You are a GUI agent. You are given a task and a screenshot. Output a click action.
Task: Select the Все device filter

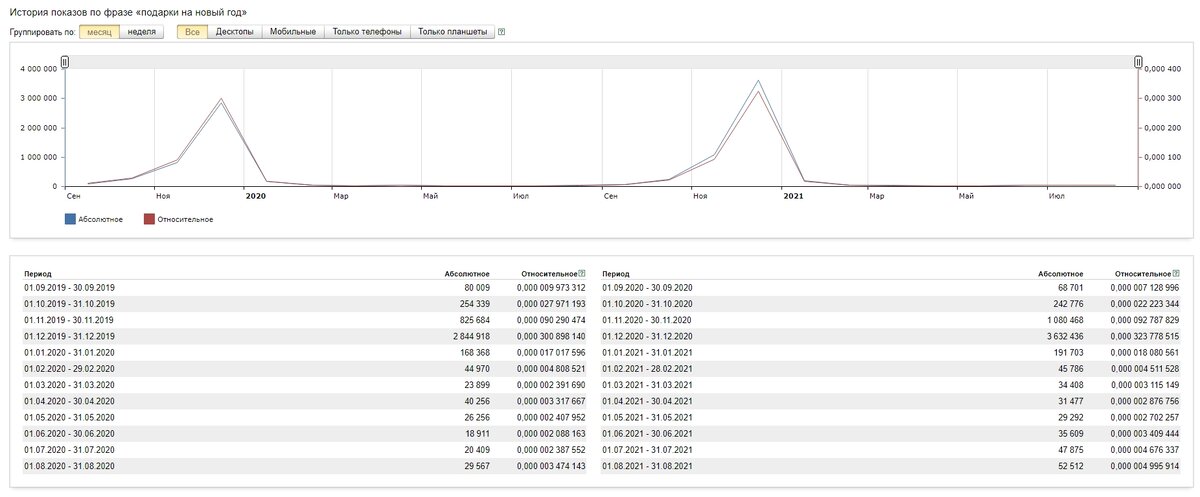[x=192, y=32]
